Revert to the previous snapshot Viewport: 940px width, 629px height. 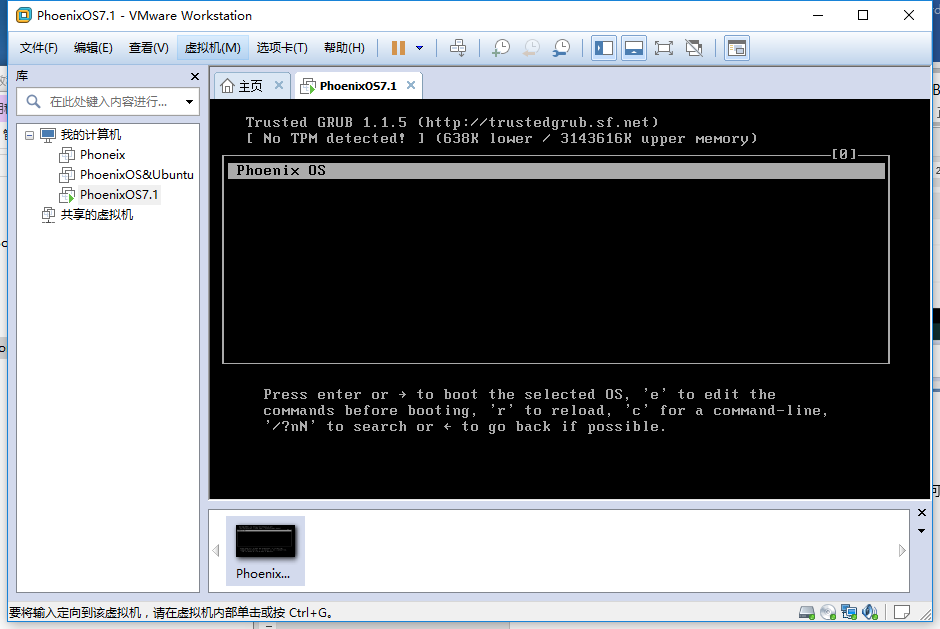coord(531,48)
